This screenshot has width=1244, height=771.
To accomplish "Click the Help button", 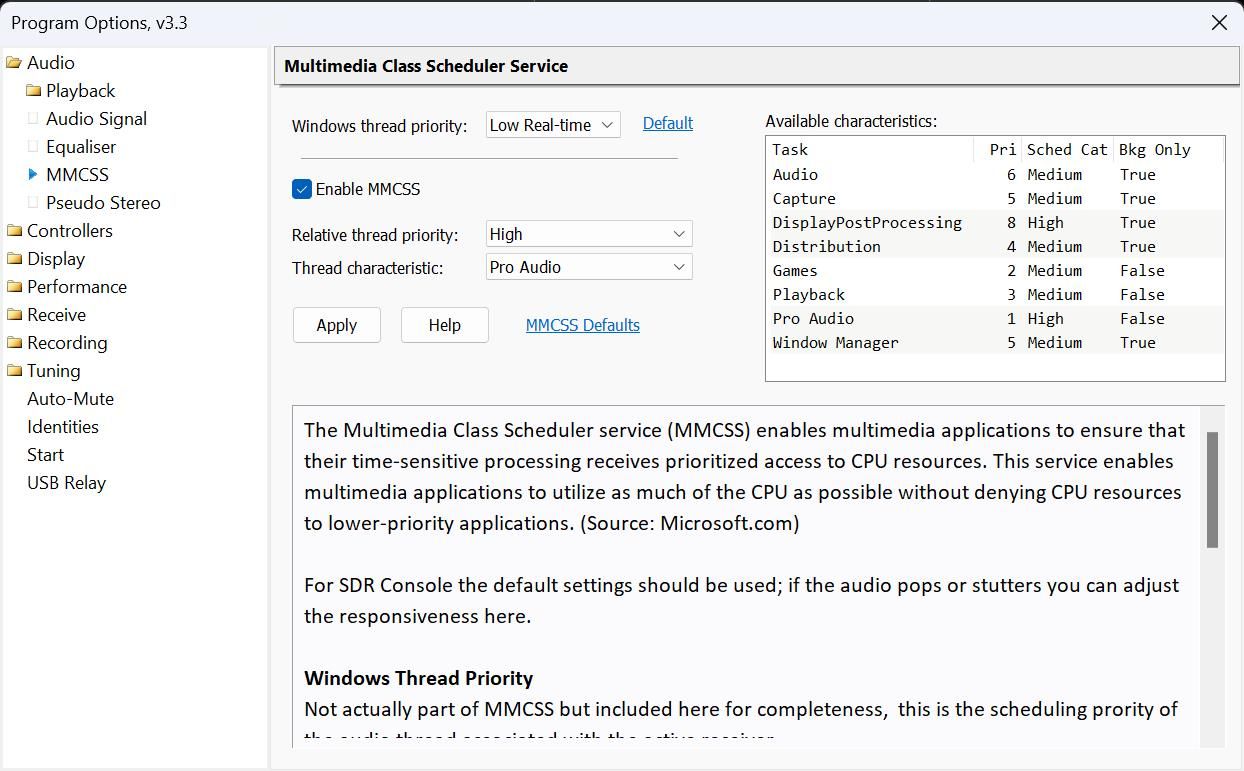I will point(444,324).
